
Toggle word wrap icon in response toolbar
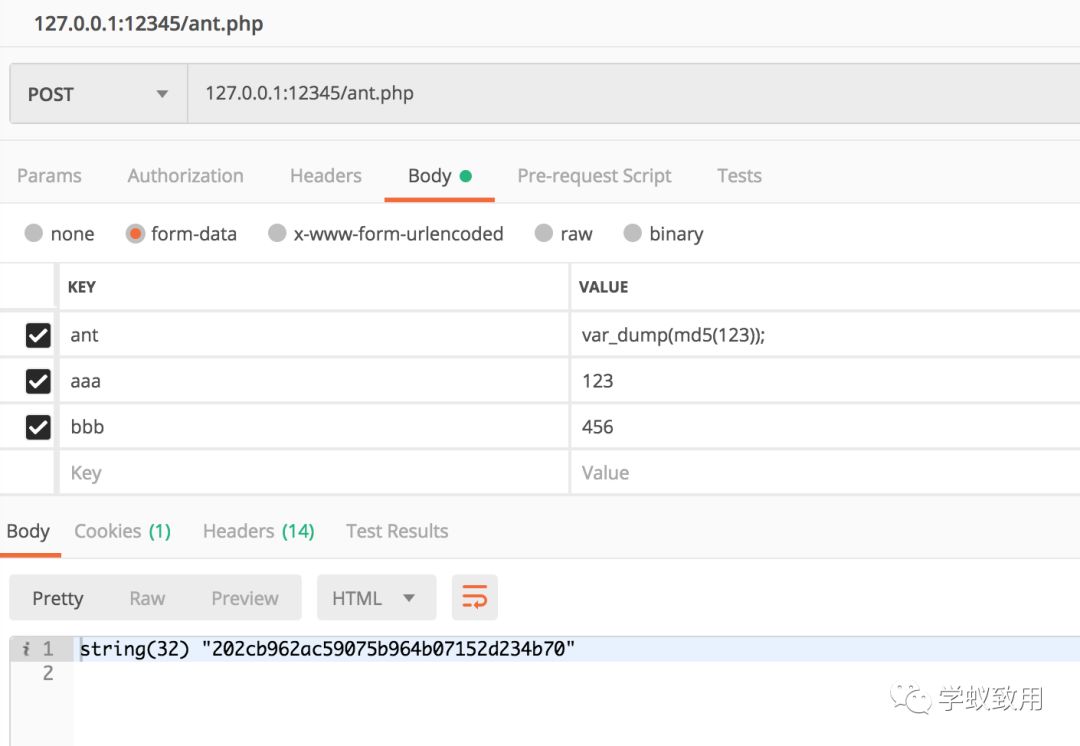475,597
